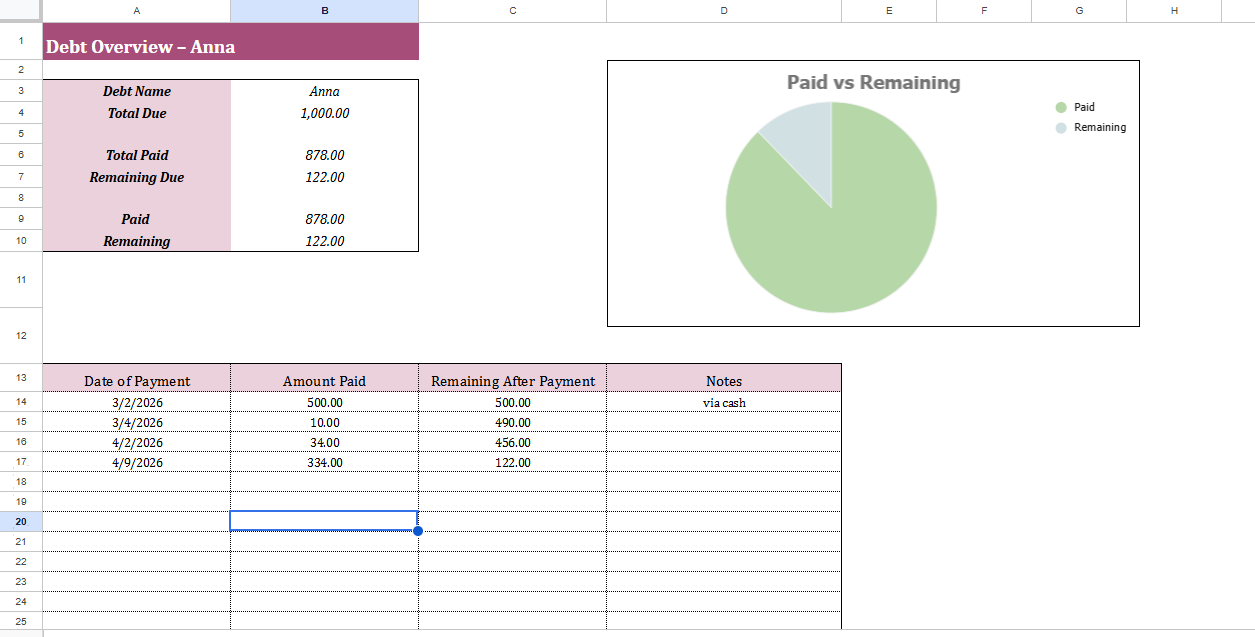The height and width of the screenshot is (637, 1255).
Task: Click the Paid vs Remaining chart title
Action: (873, 83)
